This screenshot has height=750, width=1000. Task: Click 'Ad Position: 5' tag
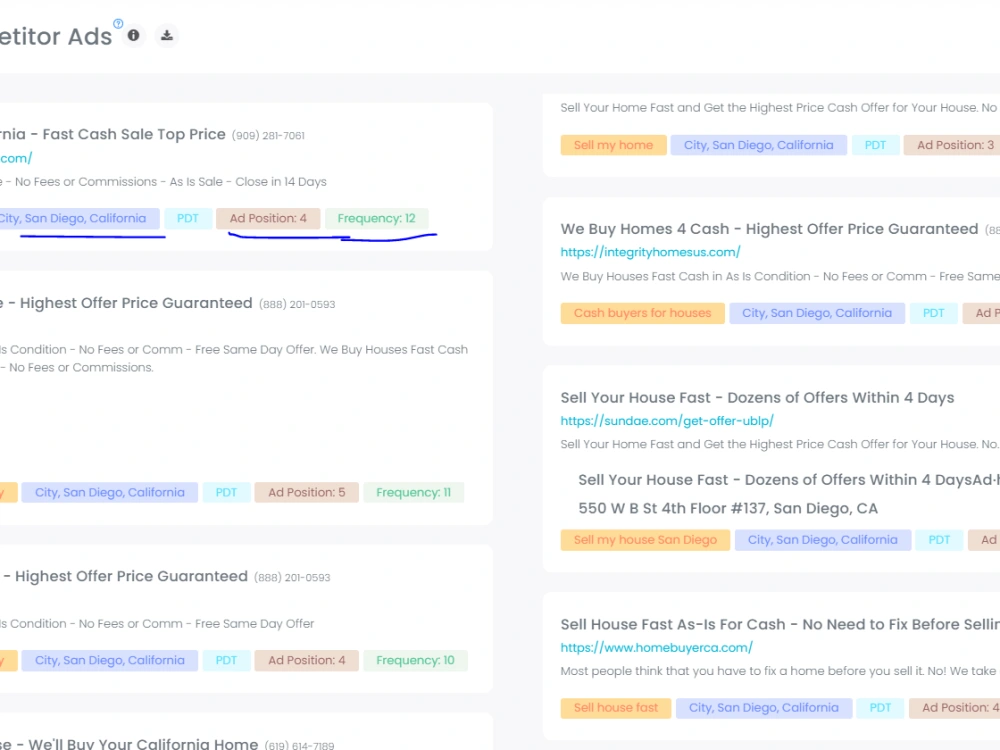pyautogui.click(x=307, y=492)
